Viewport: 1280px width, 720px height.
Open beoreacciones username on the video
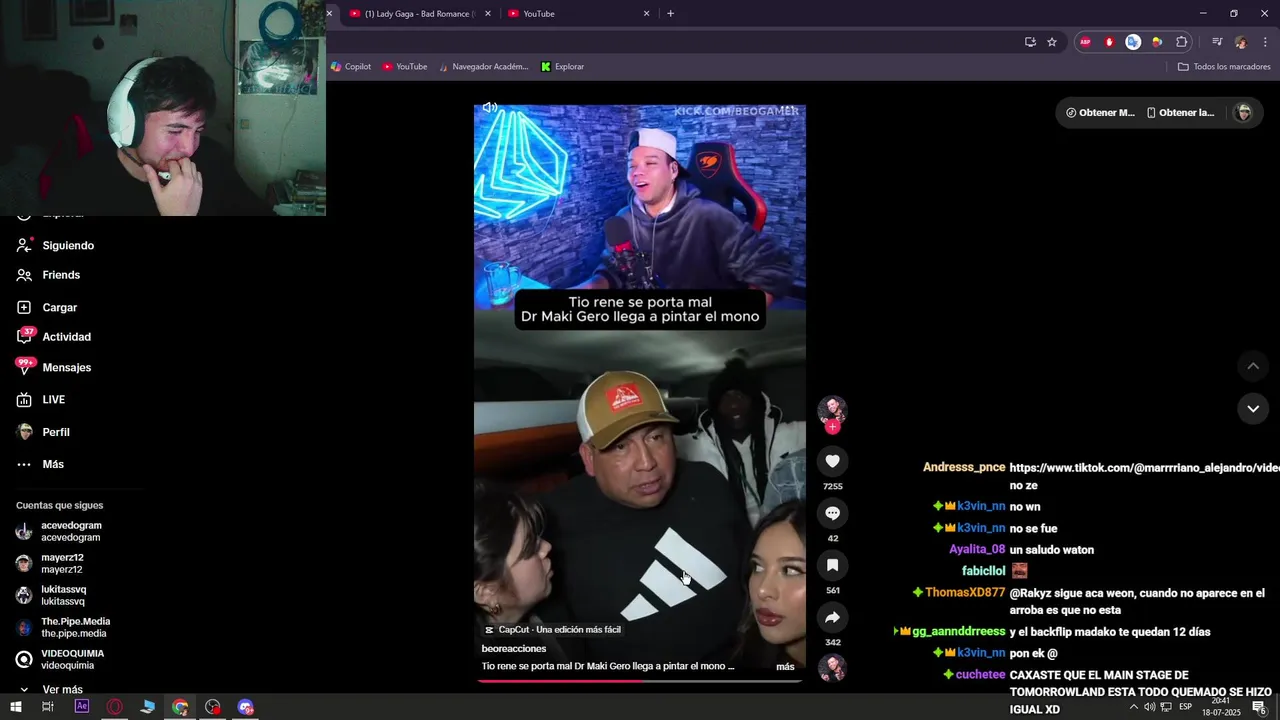[513, 648]
